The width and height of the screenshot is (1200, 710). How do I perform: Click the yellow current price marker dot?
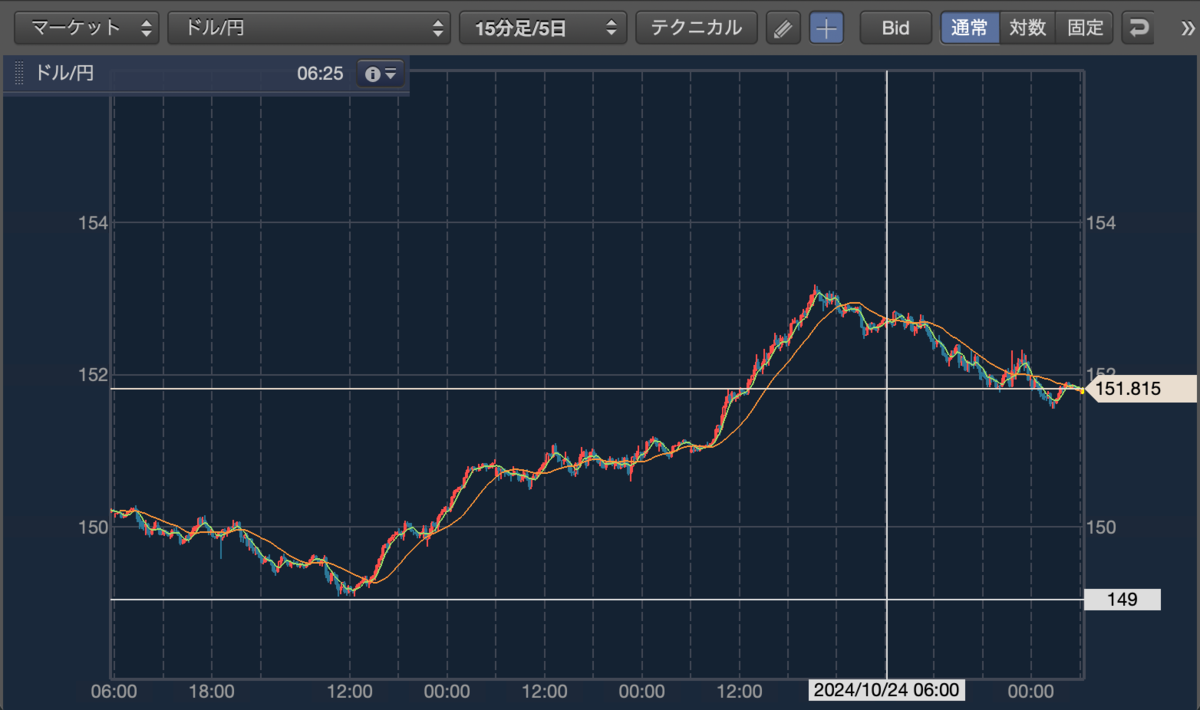pos(1082,391)
